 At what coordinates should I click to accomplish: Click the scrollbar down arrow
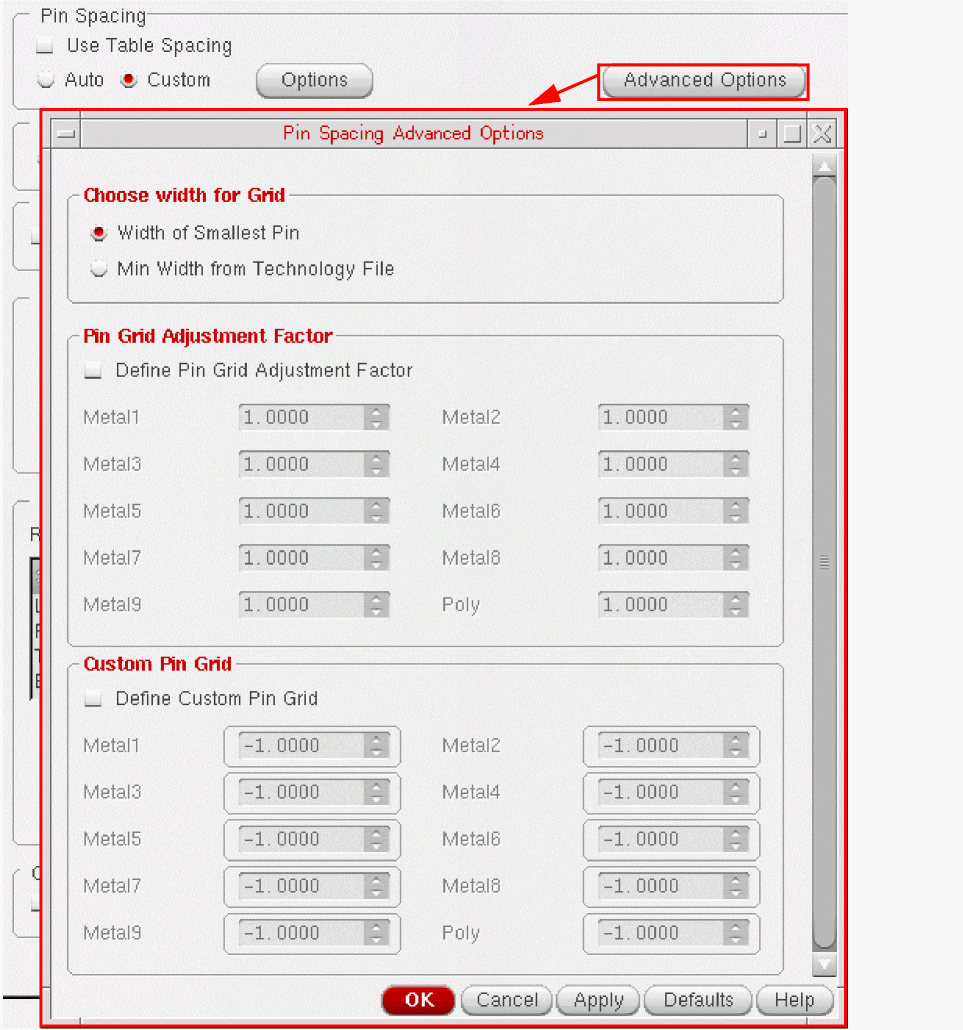(824, 964)
